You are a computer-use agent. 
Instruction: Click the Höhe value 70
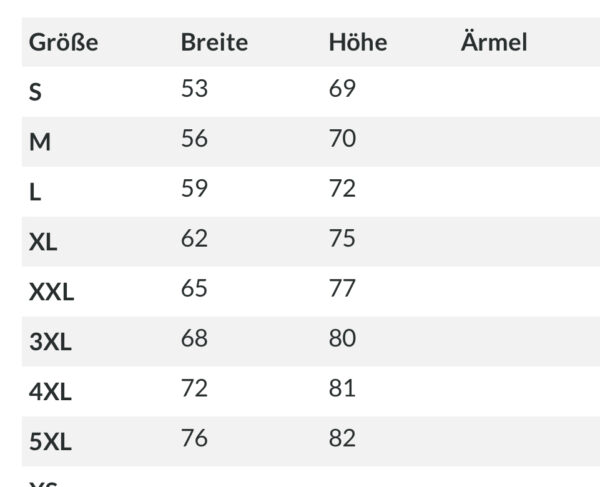[x=342, y=138]
